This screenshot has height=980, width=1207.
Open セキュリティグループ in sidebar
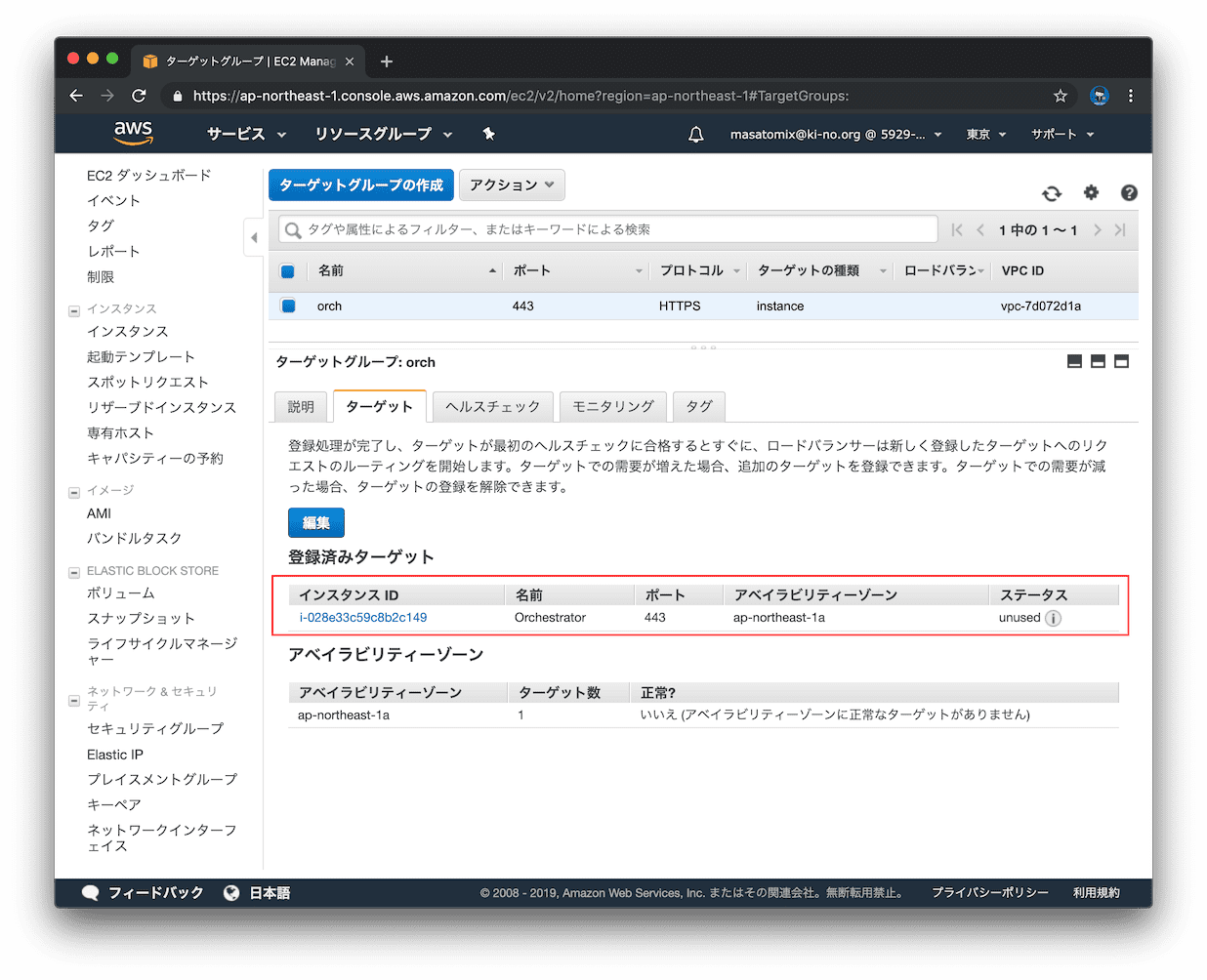pos(155,729)
